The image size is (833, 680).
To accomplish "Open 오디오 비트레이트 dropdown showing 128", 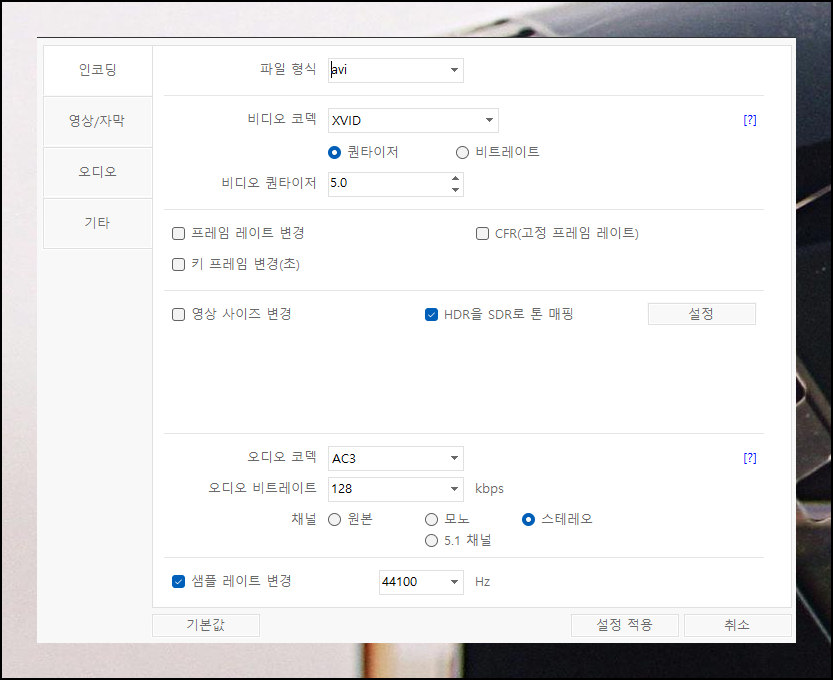I will coord(396,489).
